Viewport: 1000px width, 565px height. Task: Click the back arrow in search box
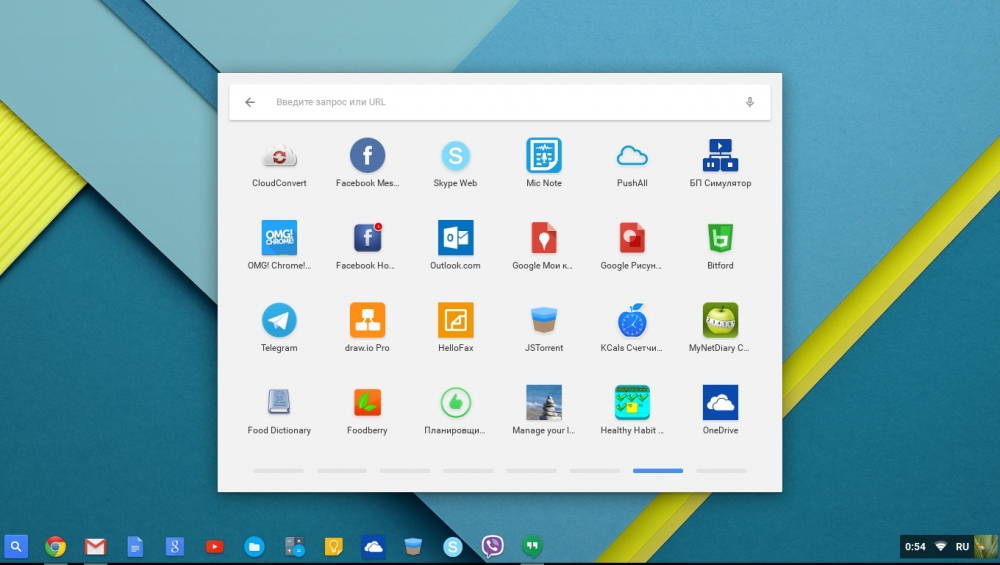[250, 102]
